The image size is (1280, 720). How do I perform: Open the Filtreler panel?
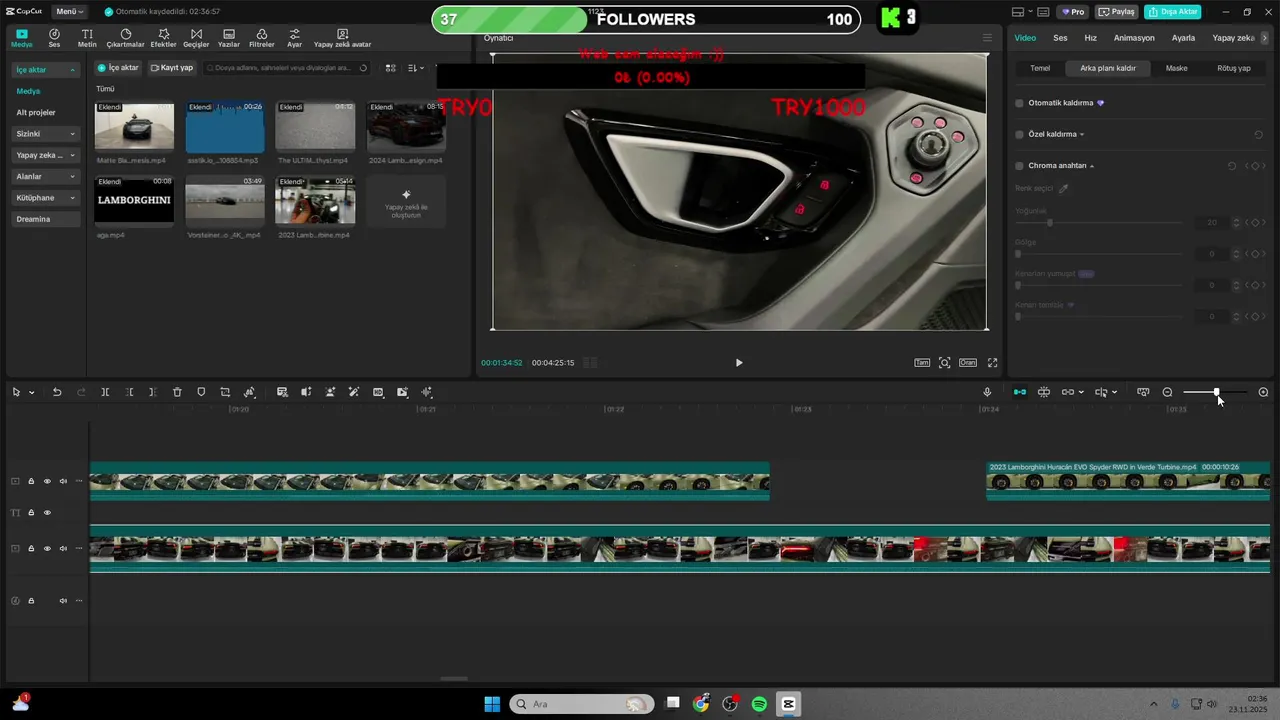point(261,38)
